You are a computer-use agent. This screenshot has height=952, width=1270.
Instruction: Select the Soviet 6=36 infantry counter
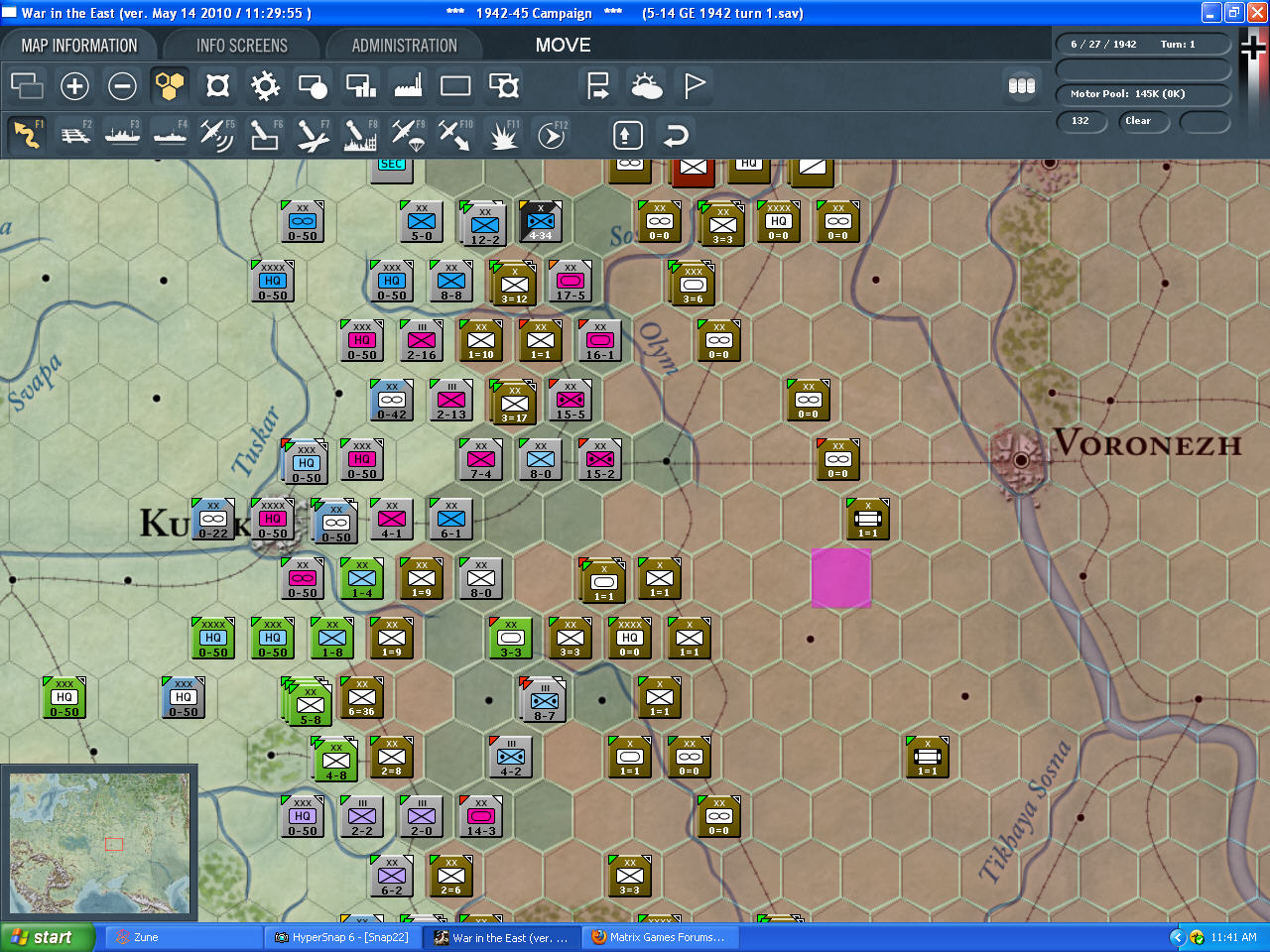(x=362, y=698)
